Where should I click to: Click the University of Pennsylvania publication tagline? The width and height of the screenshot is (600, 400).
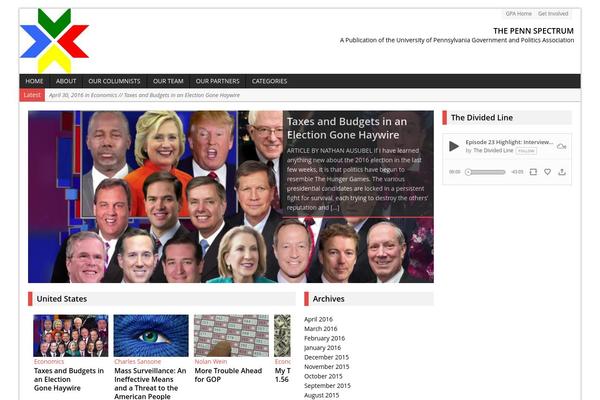tap(457, 40)
